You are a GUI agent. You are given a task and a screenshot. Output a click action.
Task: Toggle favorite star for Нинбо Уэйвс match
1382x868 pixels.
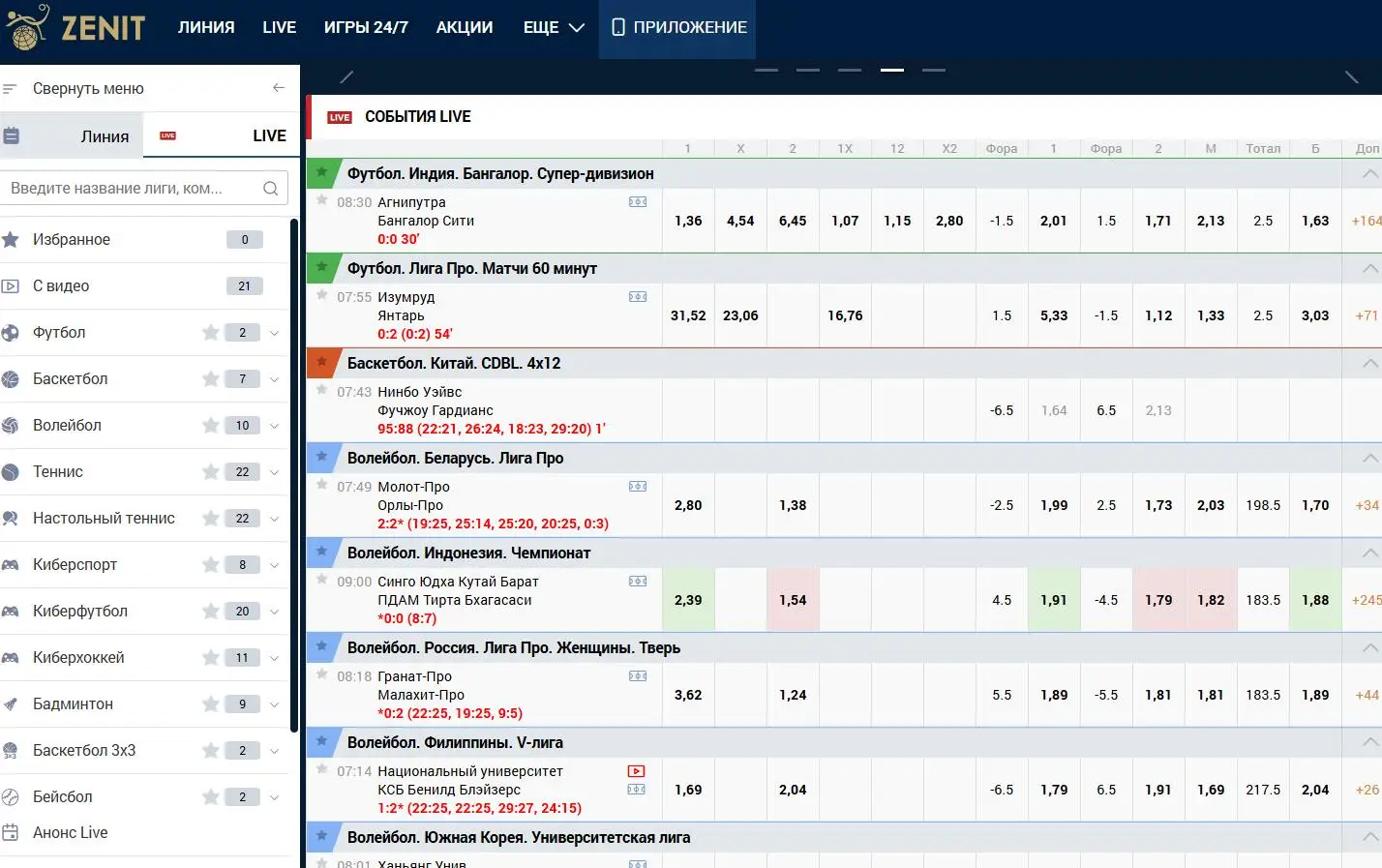[x=322, y=390]
